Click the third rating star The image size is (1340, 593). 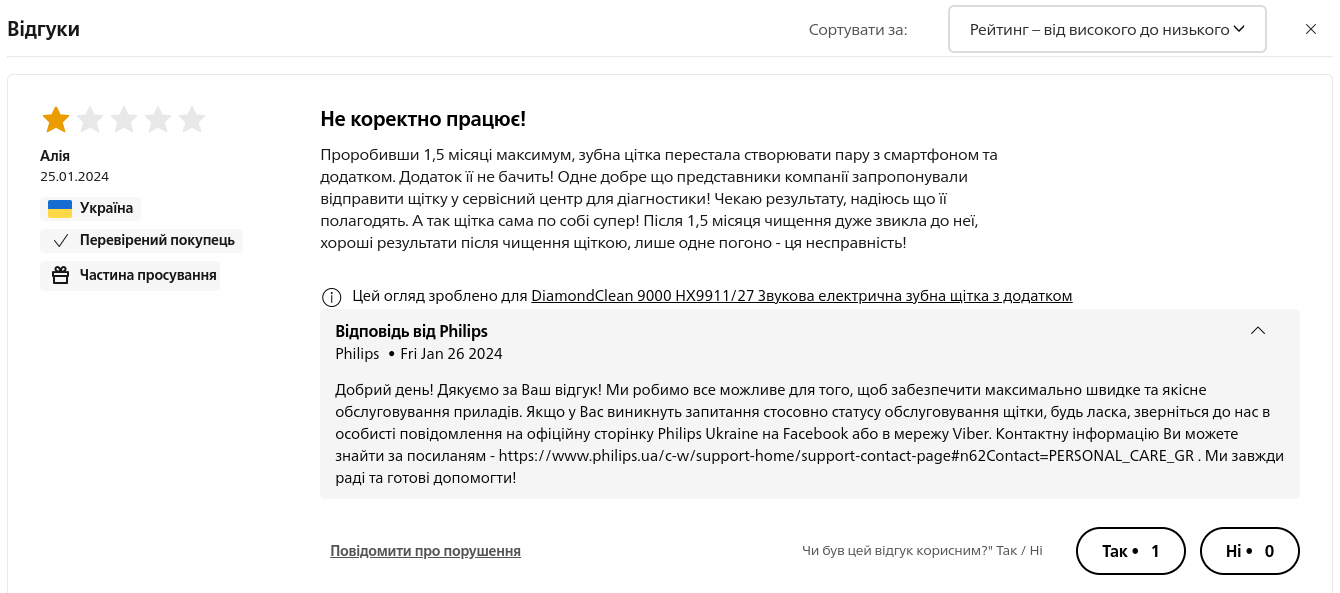124,120
